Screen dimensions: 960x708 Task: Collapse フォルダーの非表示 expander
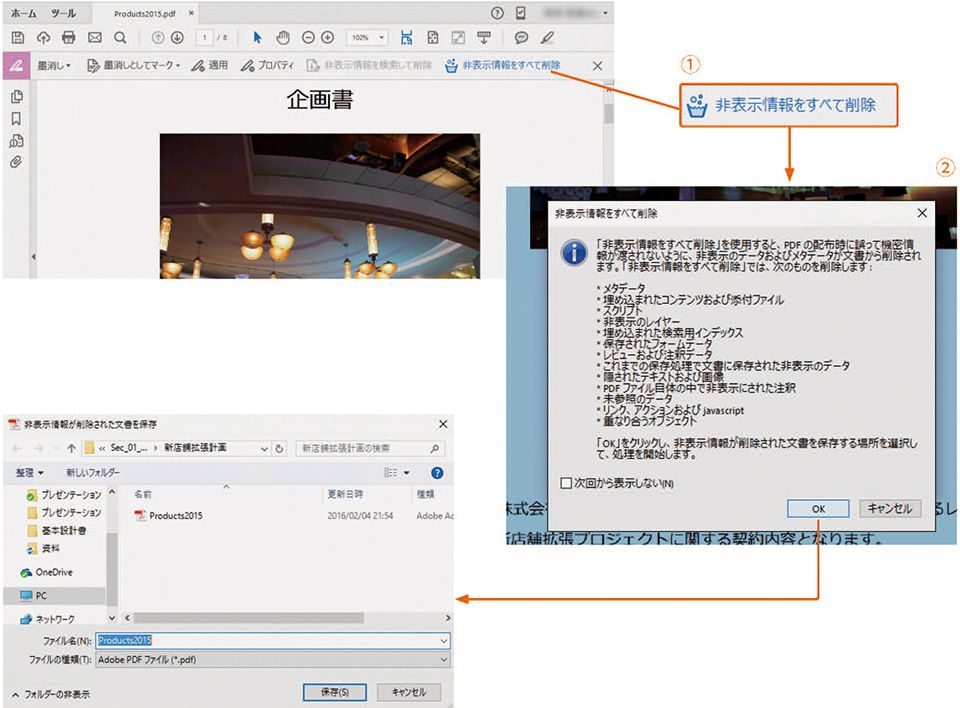click(51, 695)
